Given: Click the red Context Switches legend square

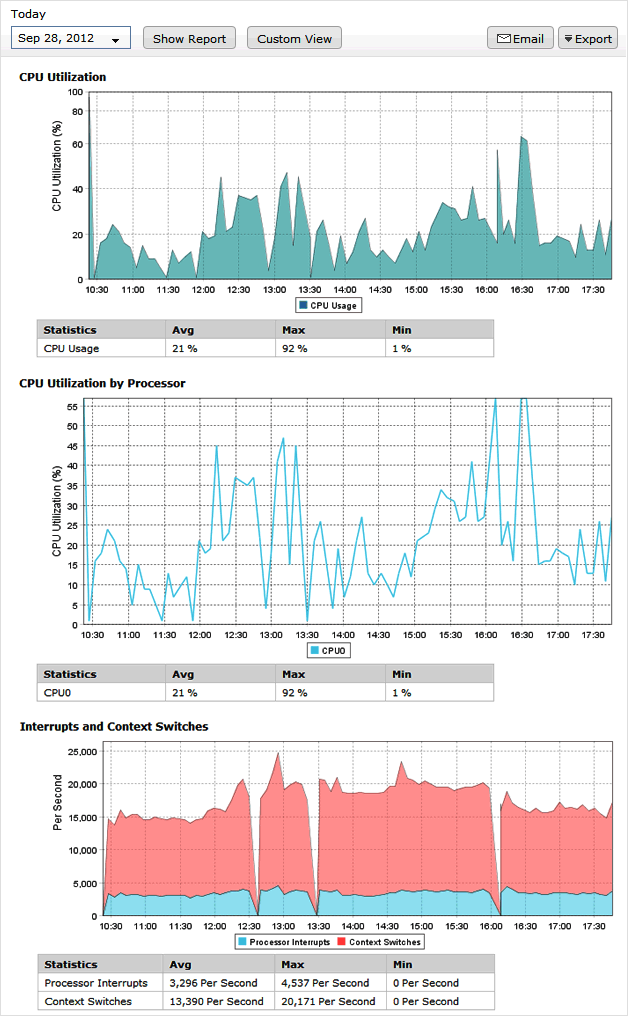Looking at the screenshot, I should click(x=341, y=942).
